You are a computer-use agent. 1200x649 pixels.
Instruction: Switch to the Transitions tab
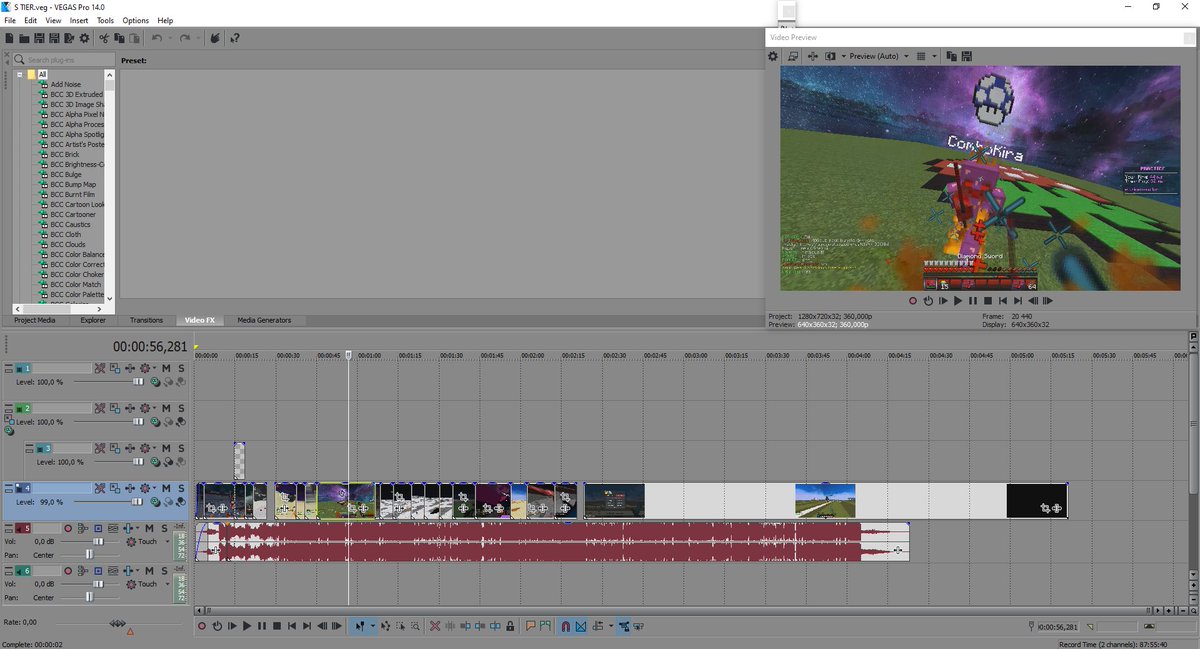click(146, 320)
